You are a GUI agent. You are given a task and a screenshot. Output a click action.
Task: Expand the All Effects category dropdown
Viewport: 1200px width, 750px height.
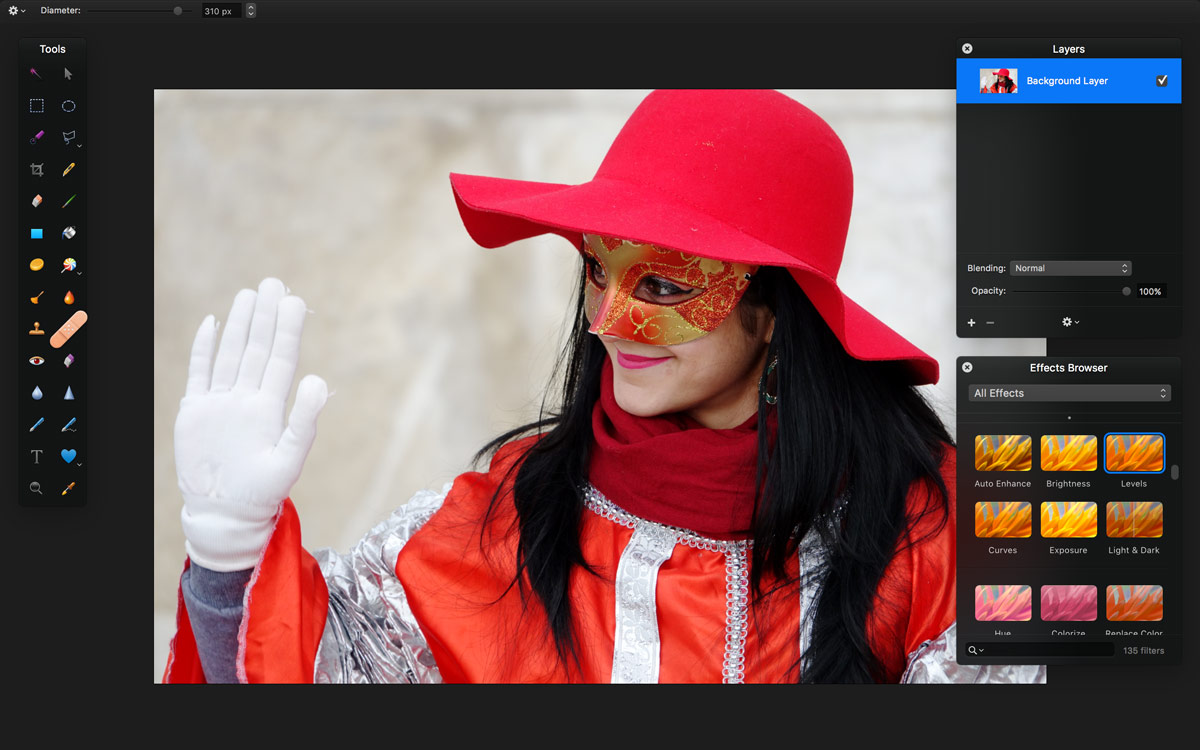(x=1069, y=393)
